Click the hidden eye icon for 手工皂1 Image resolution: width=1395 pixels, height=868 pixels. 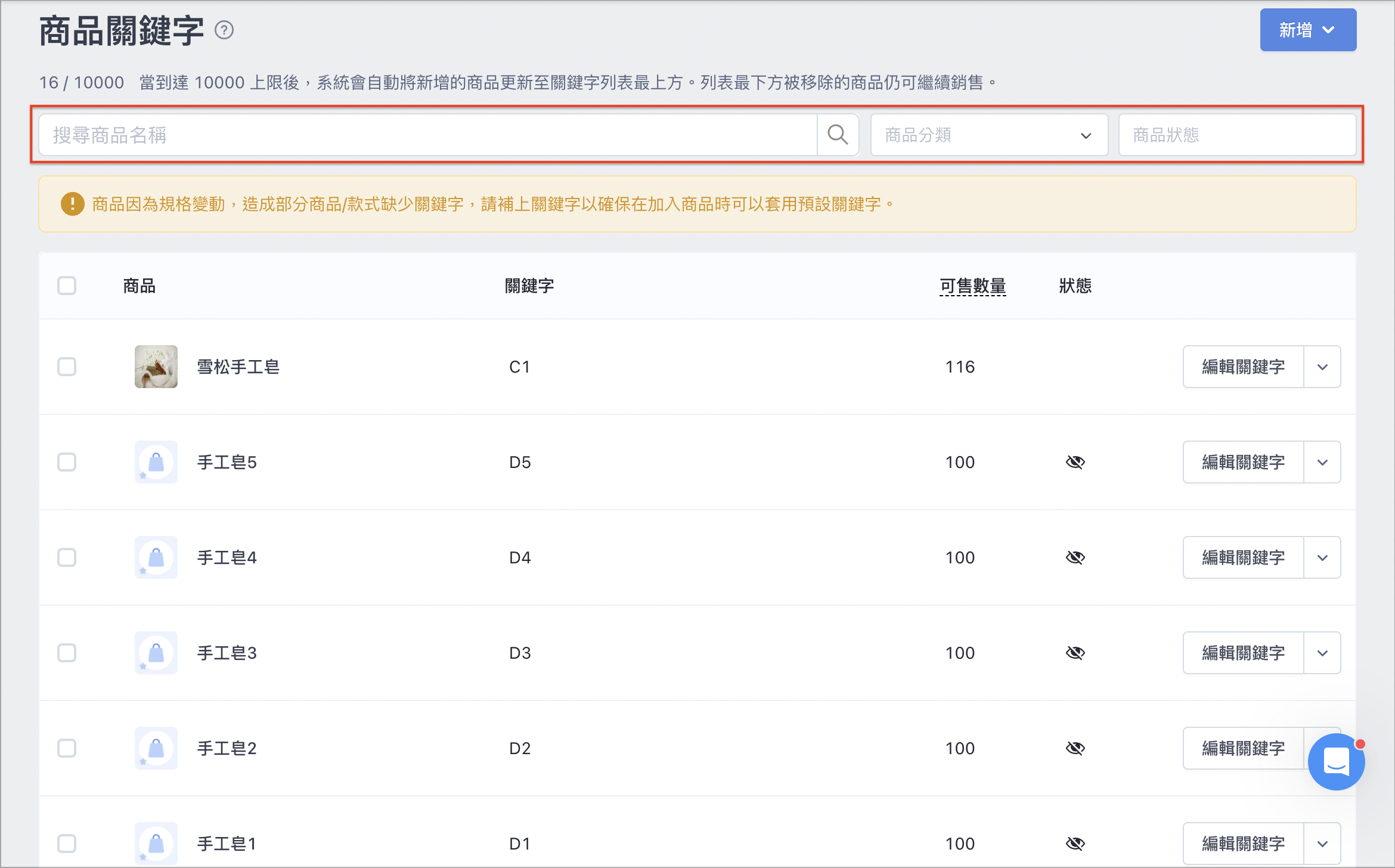1075,844
